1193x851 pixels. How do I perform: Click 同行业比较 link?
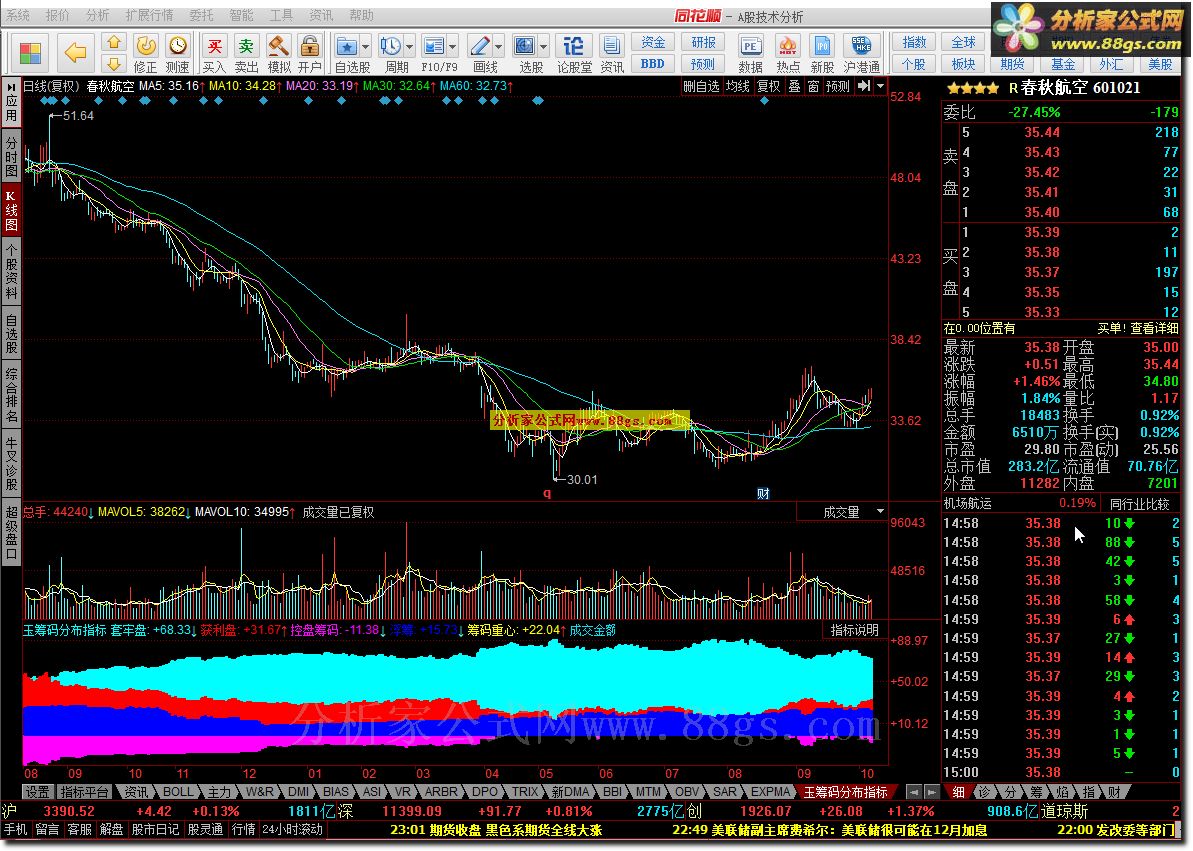pyautogui.click(x=1139, y=503)
